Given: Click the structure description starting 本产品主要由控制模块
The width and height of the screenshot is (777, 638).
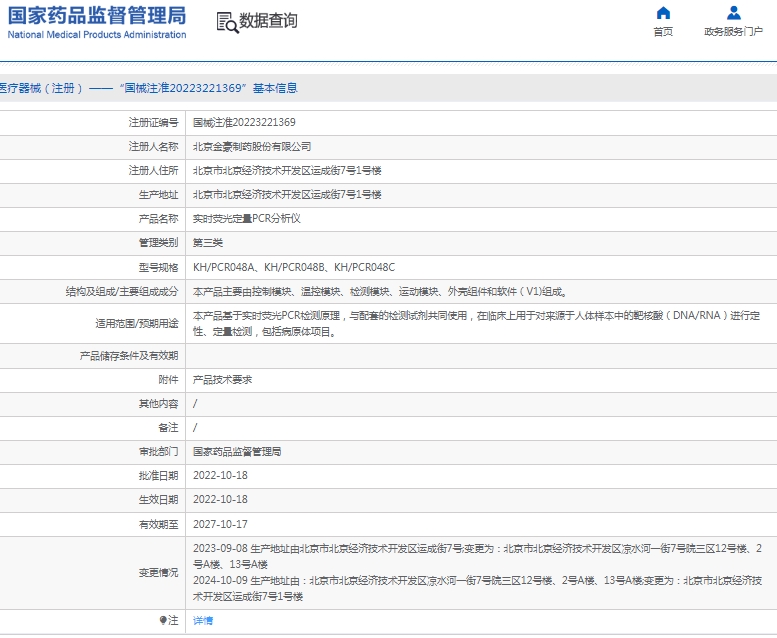Looking at the screenshot, I should 380,291.
